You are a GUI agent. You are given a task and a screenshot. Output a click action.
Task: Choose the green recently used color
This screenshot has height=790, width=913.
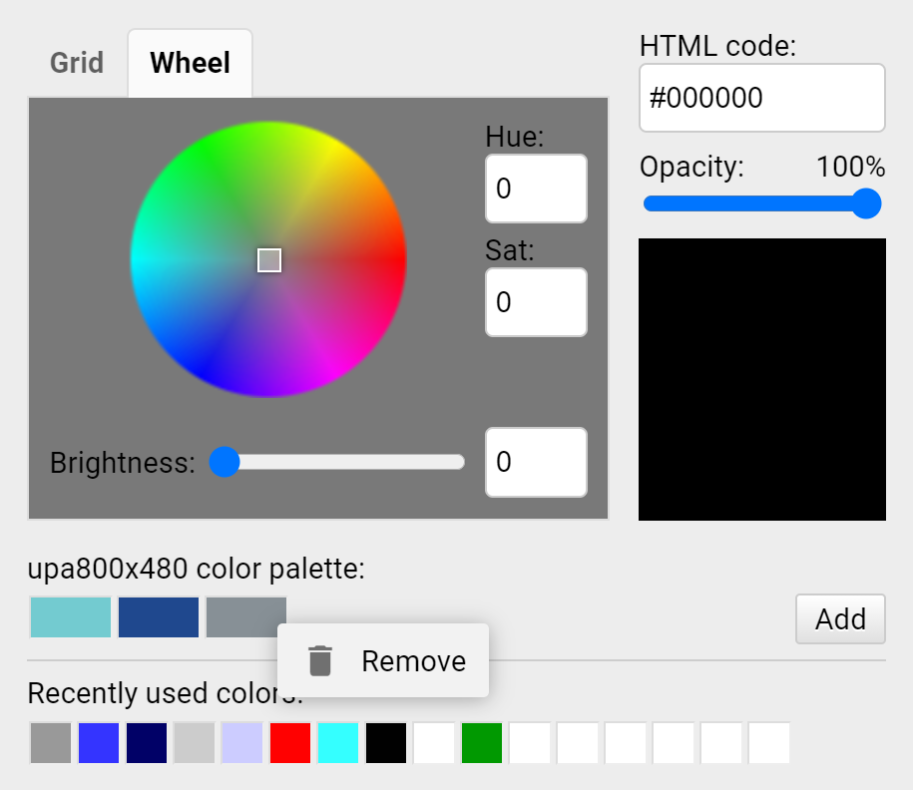pos(482,743)
